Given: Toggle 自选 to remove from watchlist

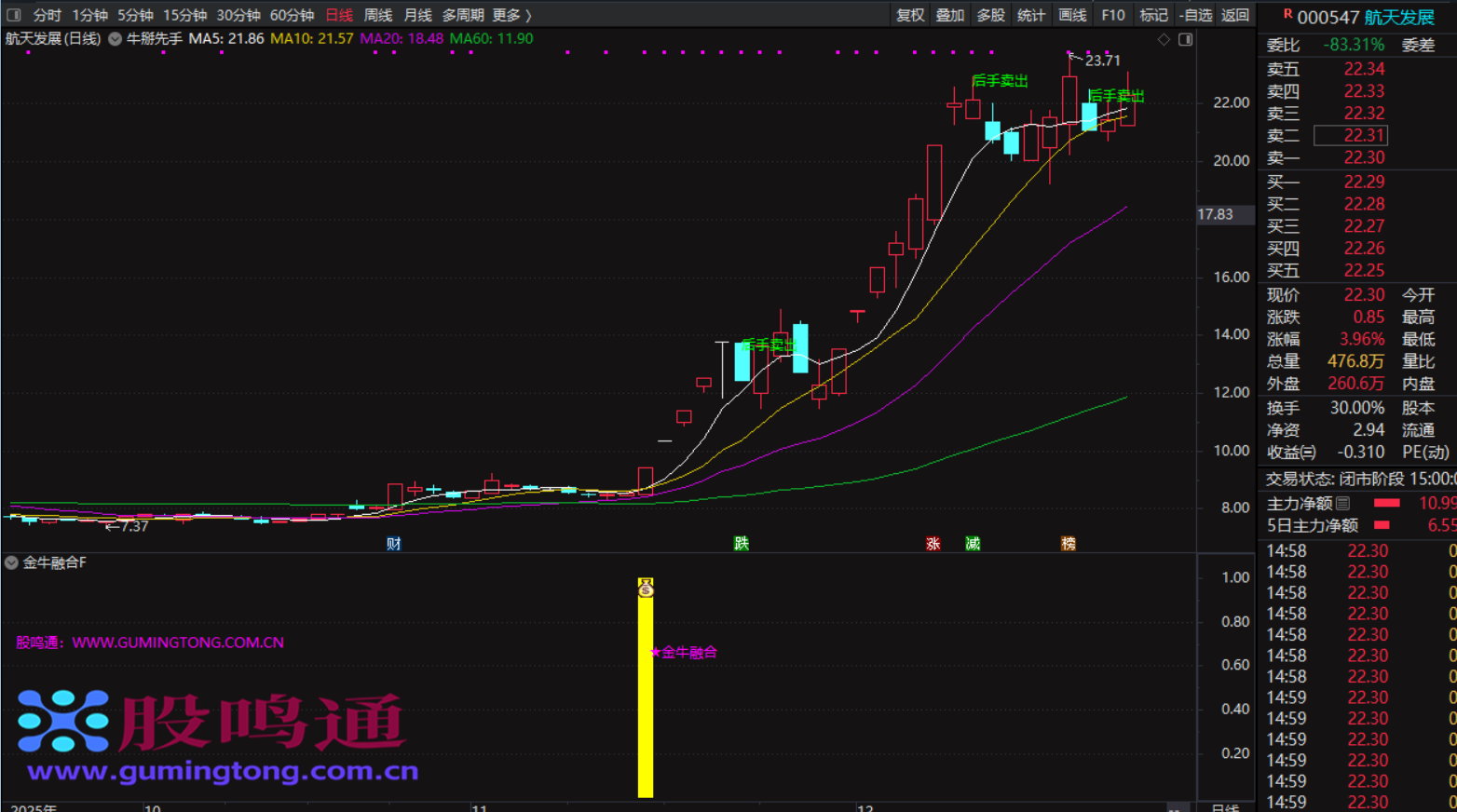Looking at the screenshot, I should click(x=1195, y=15).
